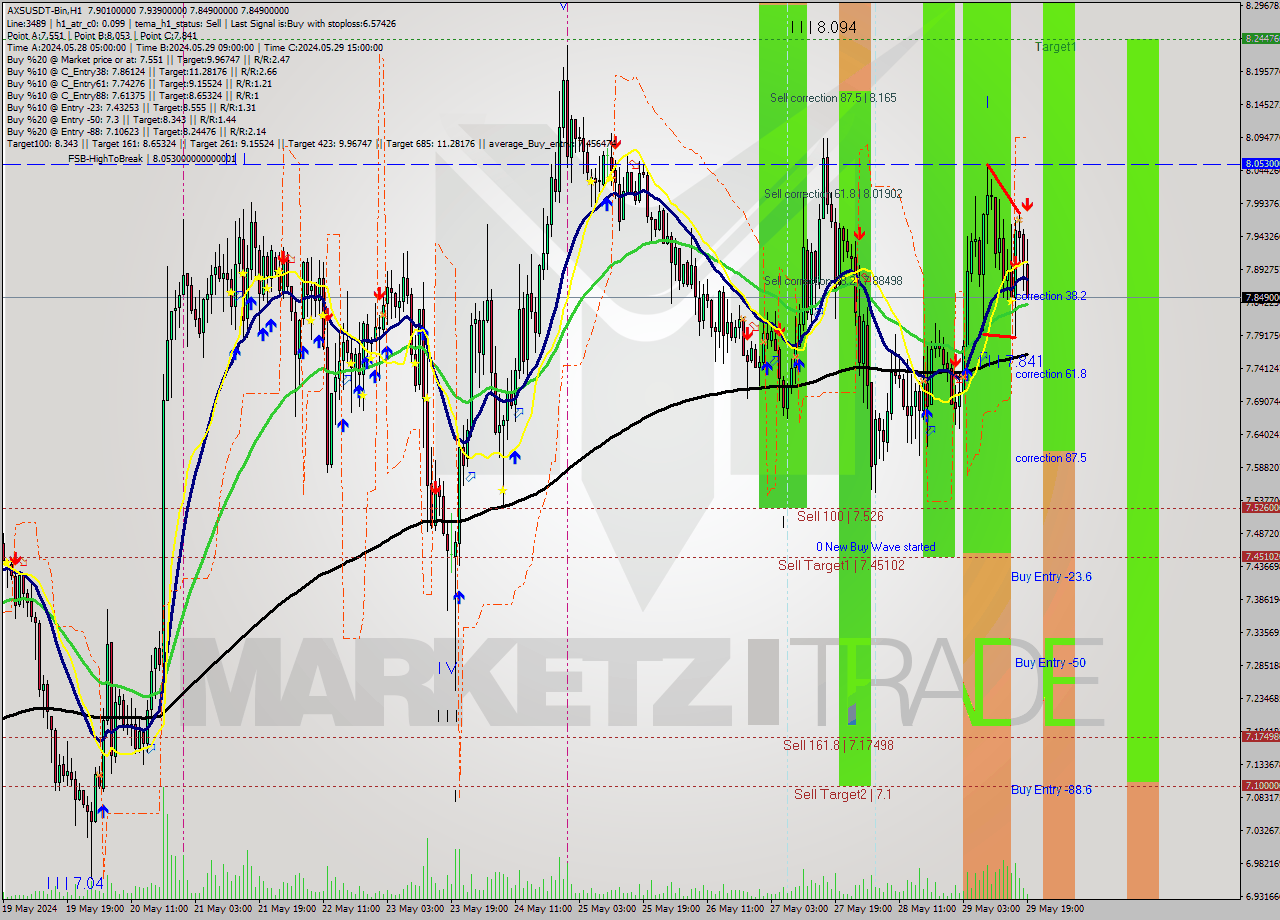This screenshot has width=1280, height=920.
Task: Click the red 7.17498 price tag
Action: tap(1261, 736)
